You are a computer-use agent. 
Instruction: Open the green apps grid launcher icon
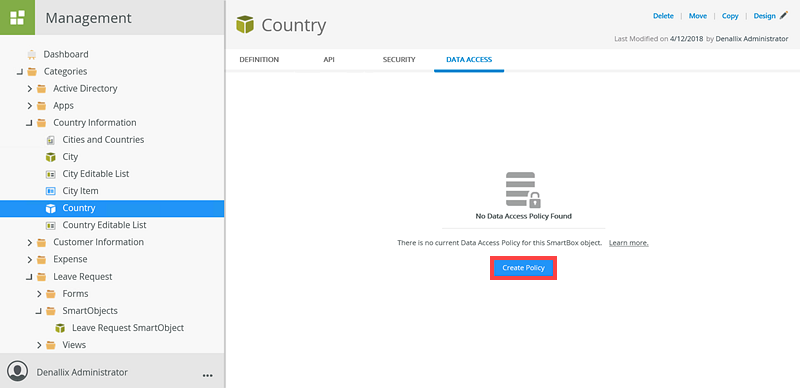17,17
